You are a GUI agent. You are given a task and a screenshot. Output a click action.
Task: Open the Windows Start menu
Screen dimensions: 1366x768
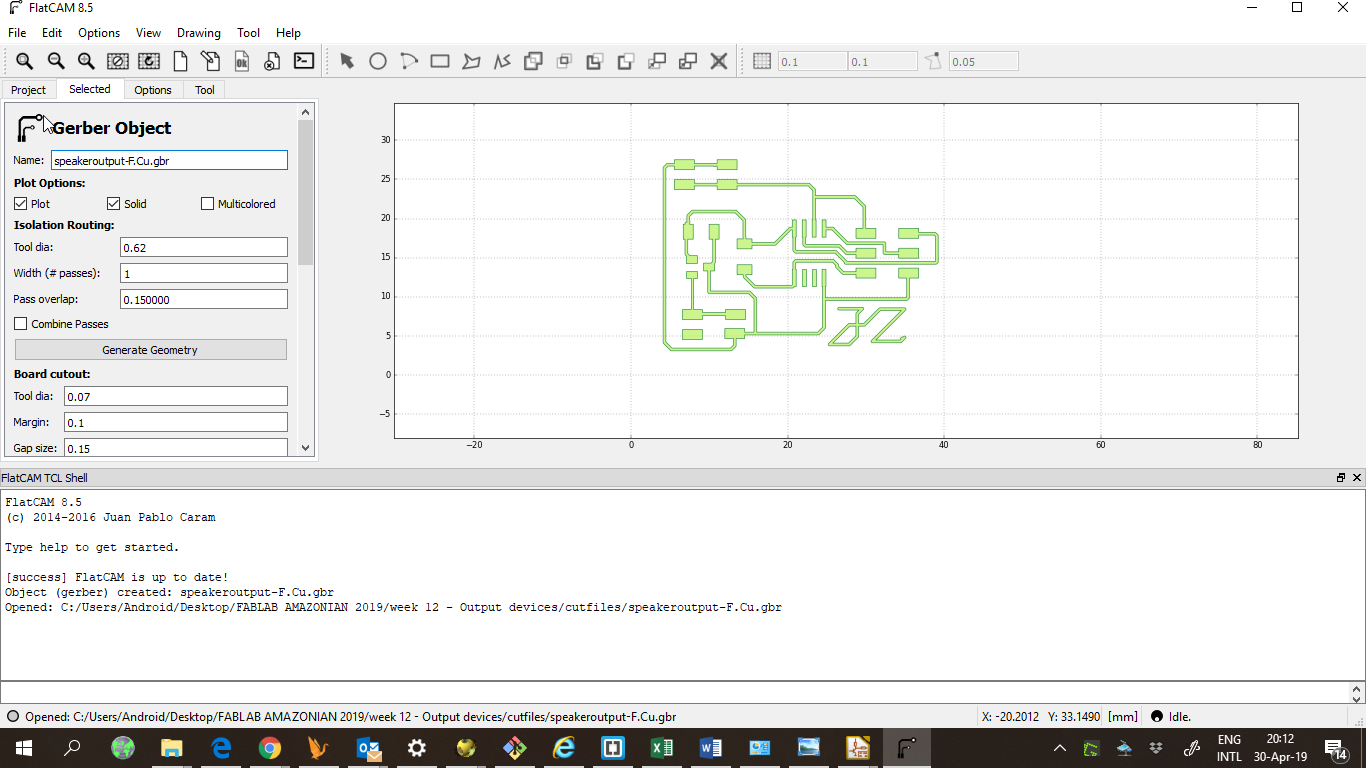tap(23, 748)
